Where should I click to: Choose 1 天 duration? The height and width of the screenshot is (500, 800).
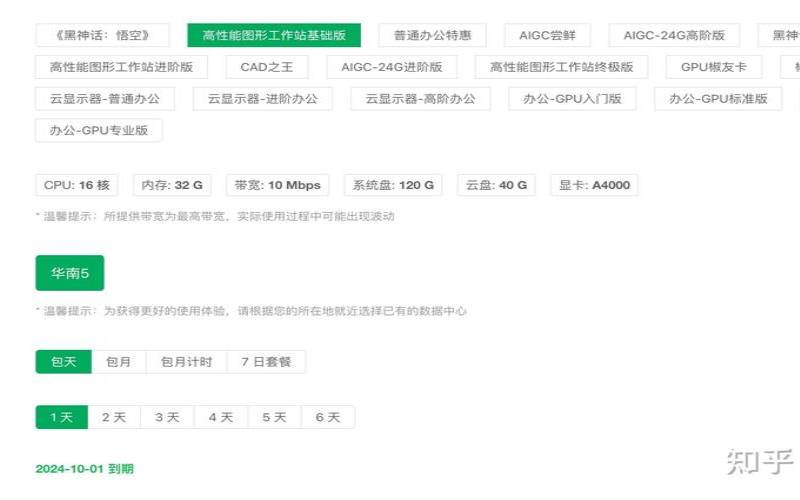click(62, 417)
